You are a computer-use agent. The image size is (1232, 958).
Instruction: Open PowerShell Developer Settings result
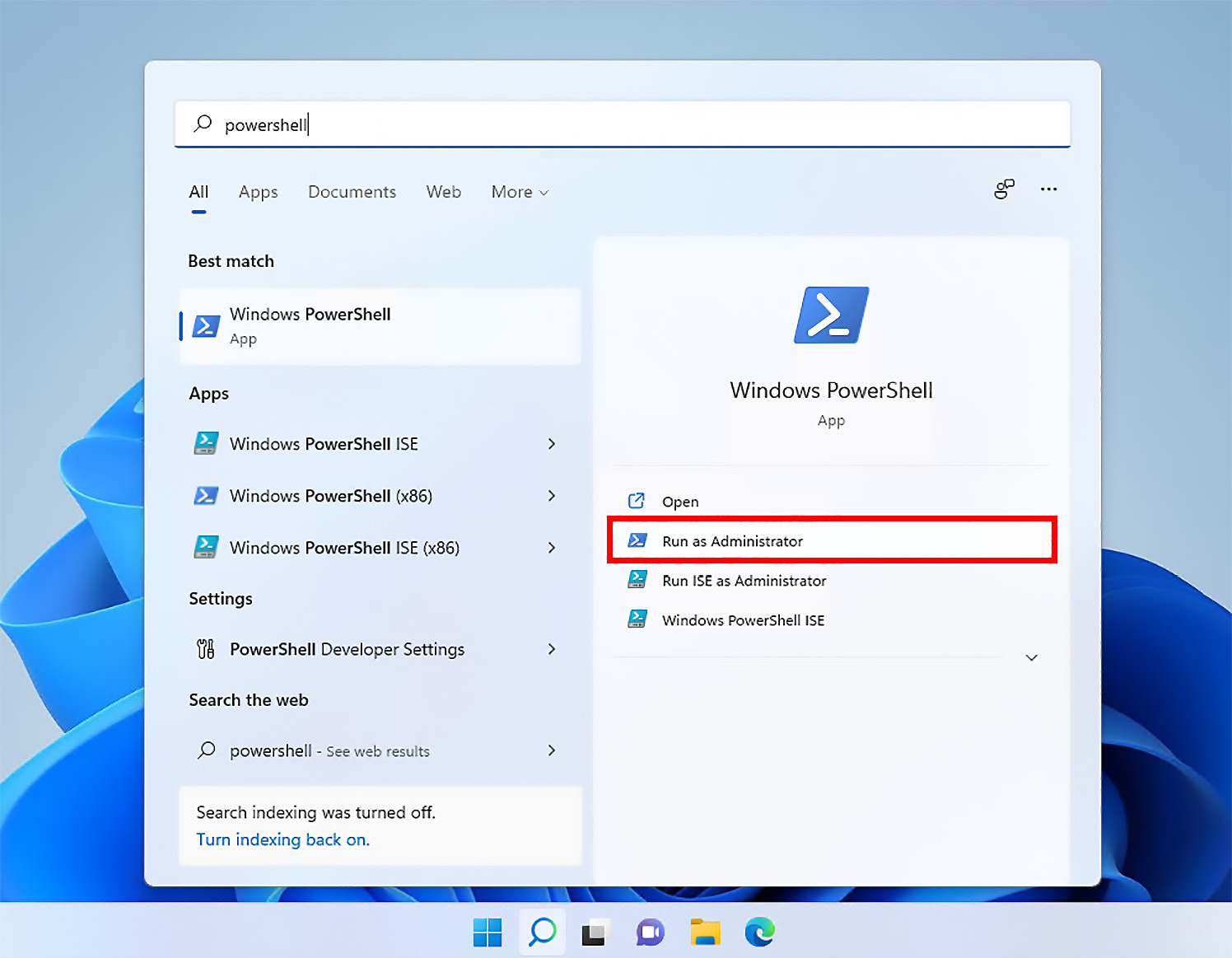[x=380, y=649]
